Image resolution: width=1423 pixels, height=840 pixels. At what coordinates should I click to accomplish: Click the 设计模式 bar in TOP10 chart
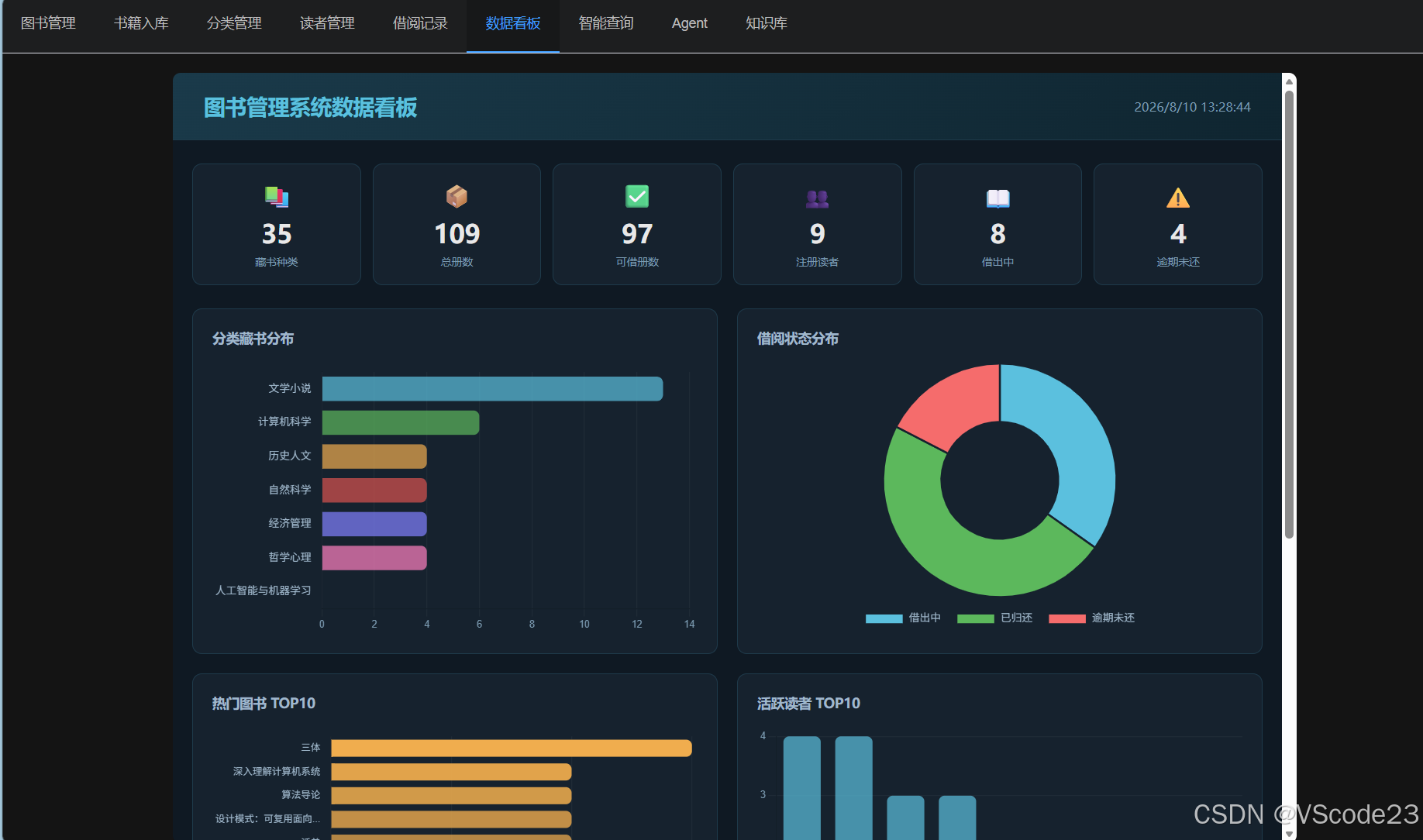point(451,819)
